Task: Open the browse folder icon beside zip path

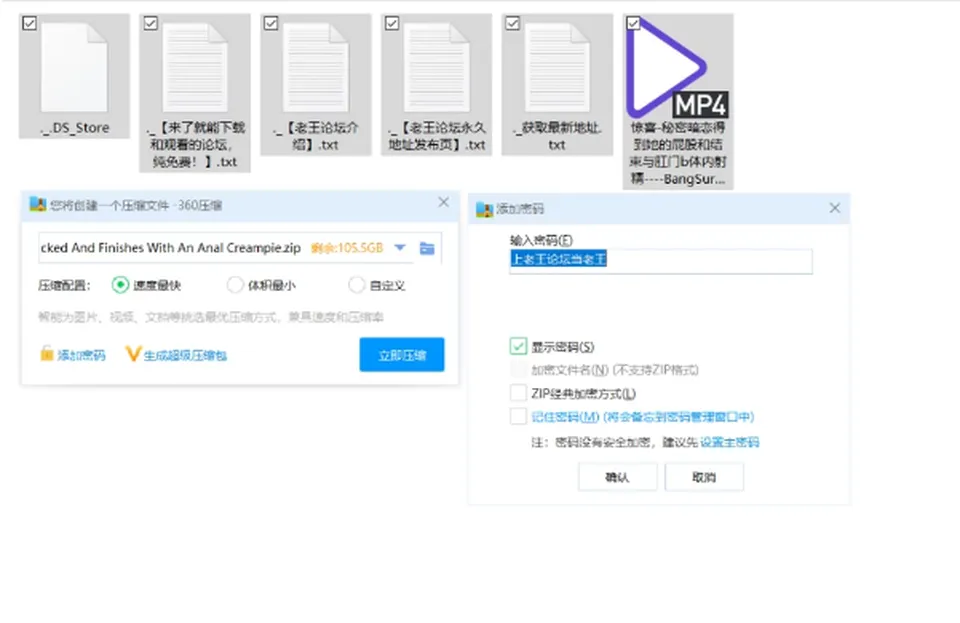Action: click(x=427, y=248)
